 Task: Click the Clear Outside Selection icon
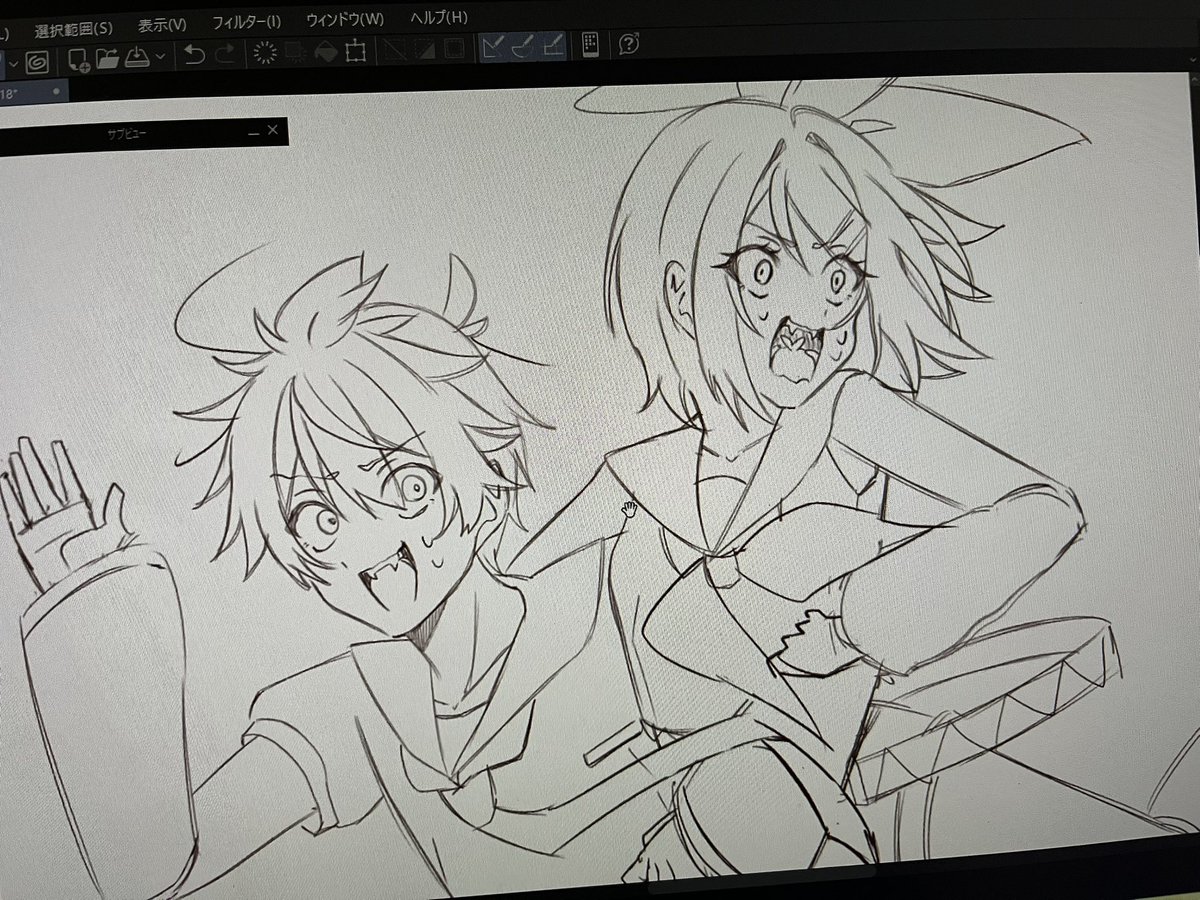296,52
